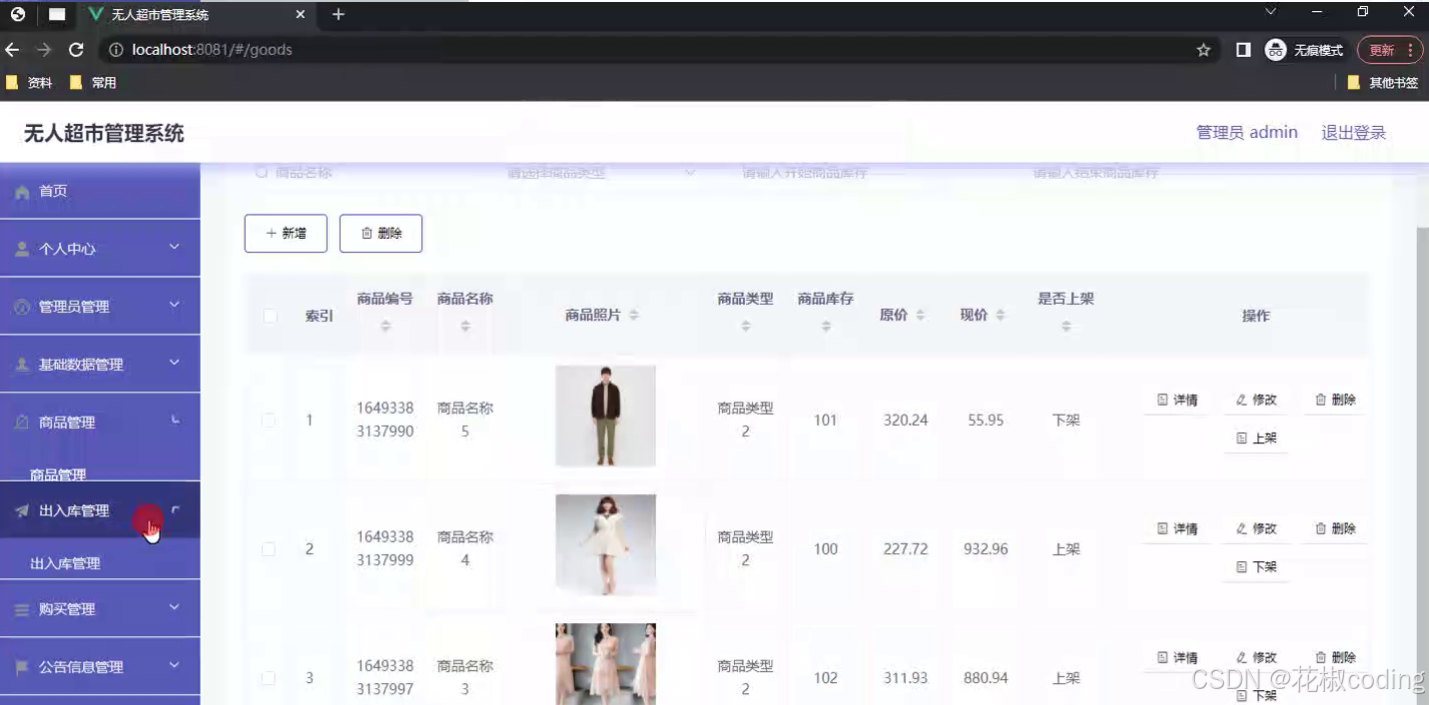Click the white dress photo in row 2
The width and height of the screenshot is (1429, 705).
(606, 545)
